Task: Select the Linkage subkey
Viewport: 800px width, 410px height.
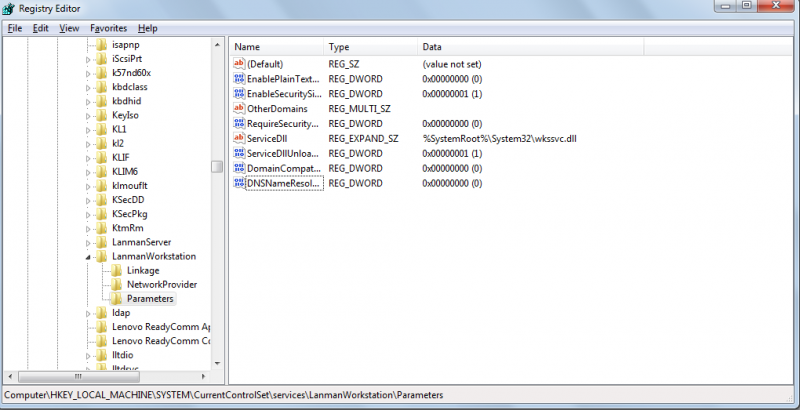Action: (143, 270)
